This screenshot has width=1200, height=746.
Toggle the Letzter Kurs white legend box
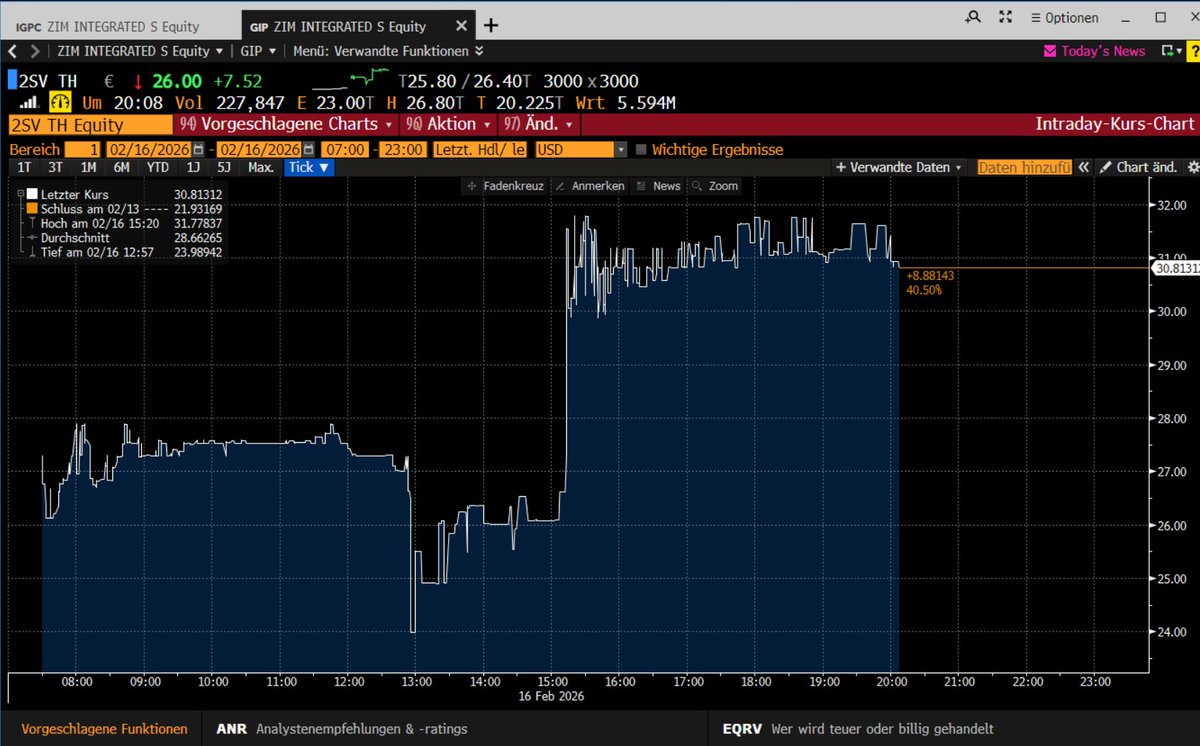pyautogui.click(x=32, y=194)
